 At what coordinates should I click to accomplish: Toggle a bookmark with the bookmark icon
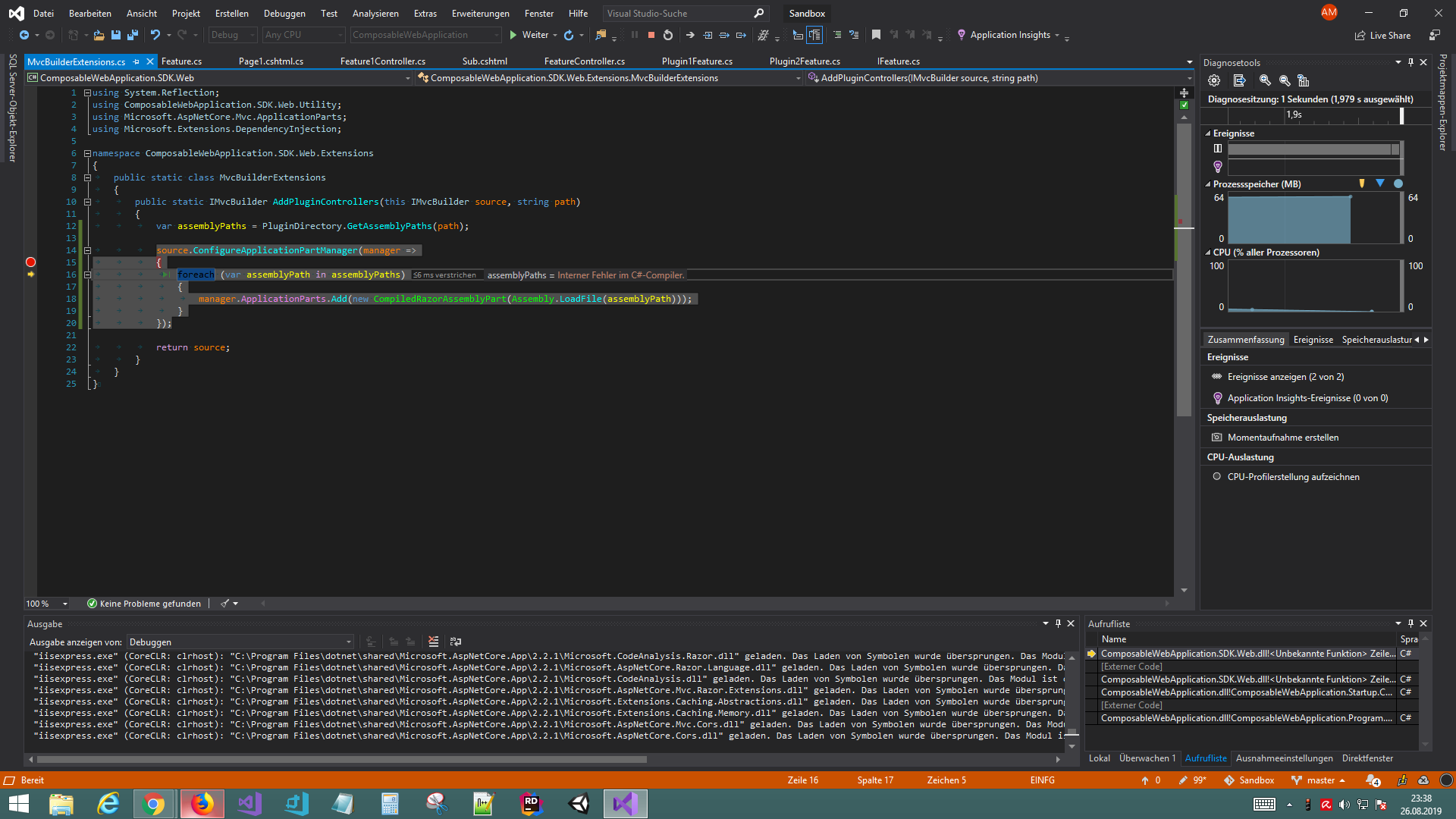(877, 35)
